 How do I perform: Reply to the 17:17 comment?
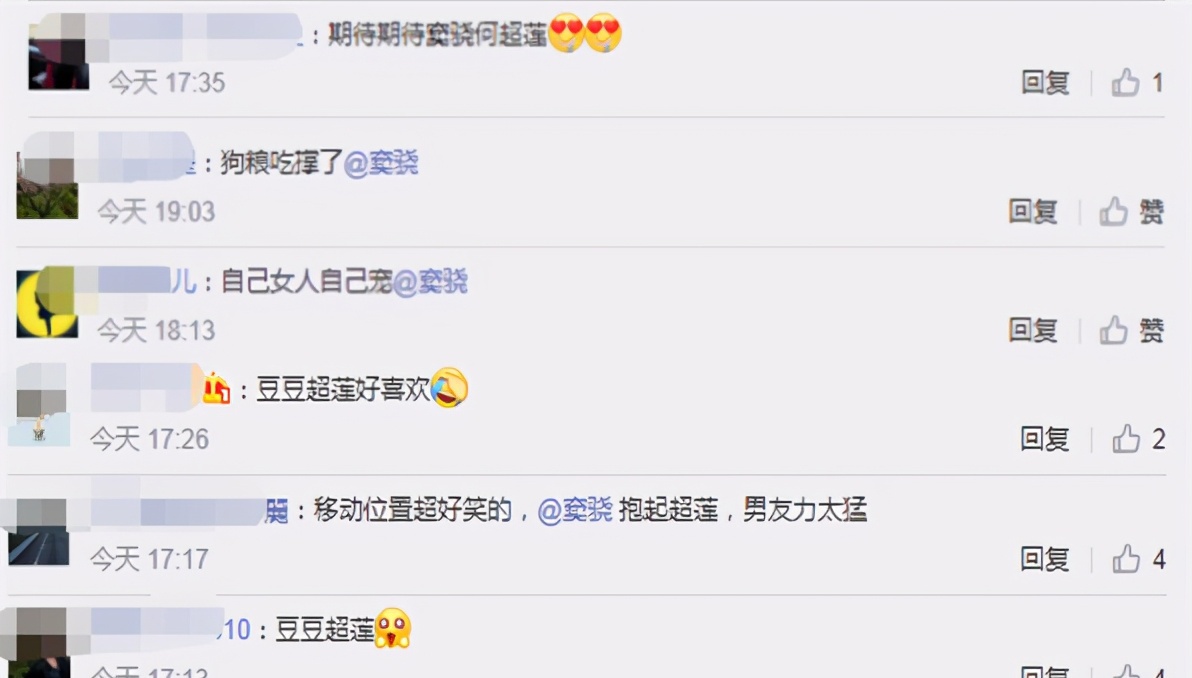[x=1045, y=559]
